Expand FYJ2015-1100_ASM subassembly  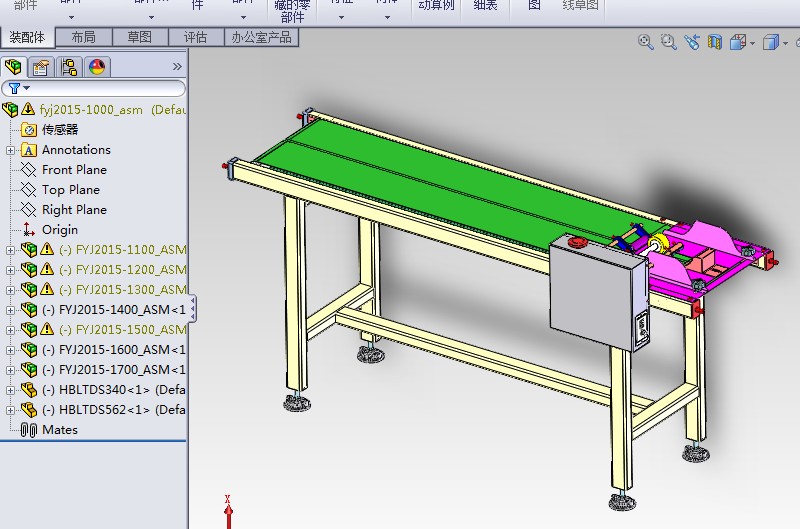[x=10, y=250]
